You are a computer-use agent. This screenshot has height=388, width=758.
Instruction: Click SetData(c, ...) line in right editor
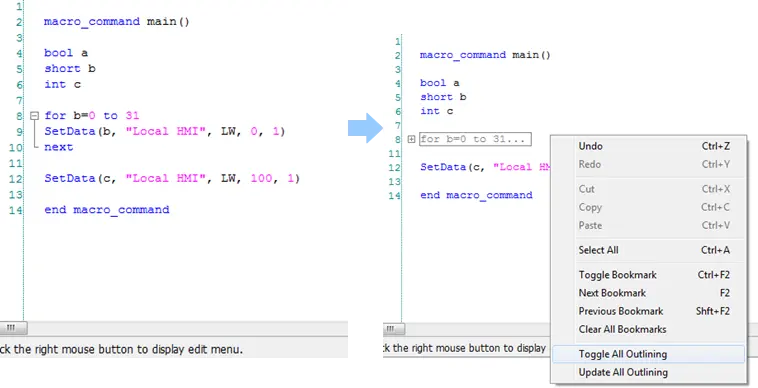pyautogui.click(x=485, y=167)
